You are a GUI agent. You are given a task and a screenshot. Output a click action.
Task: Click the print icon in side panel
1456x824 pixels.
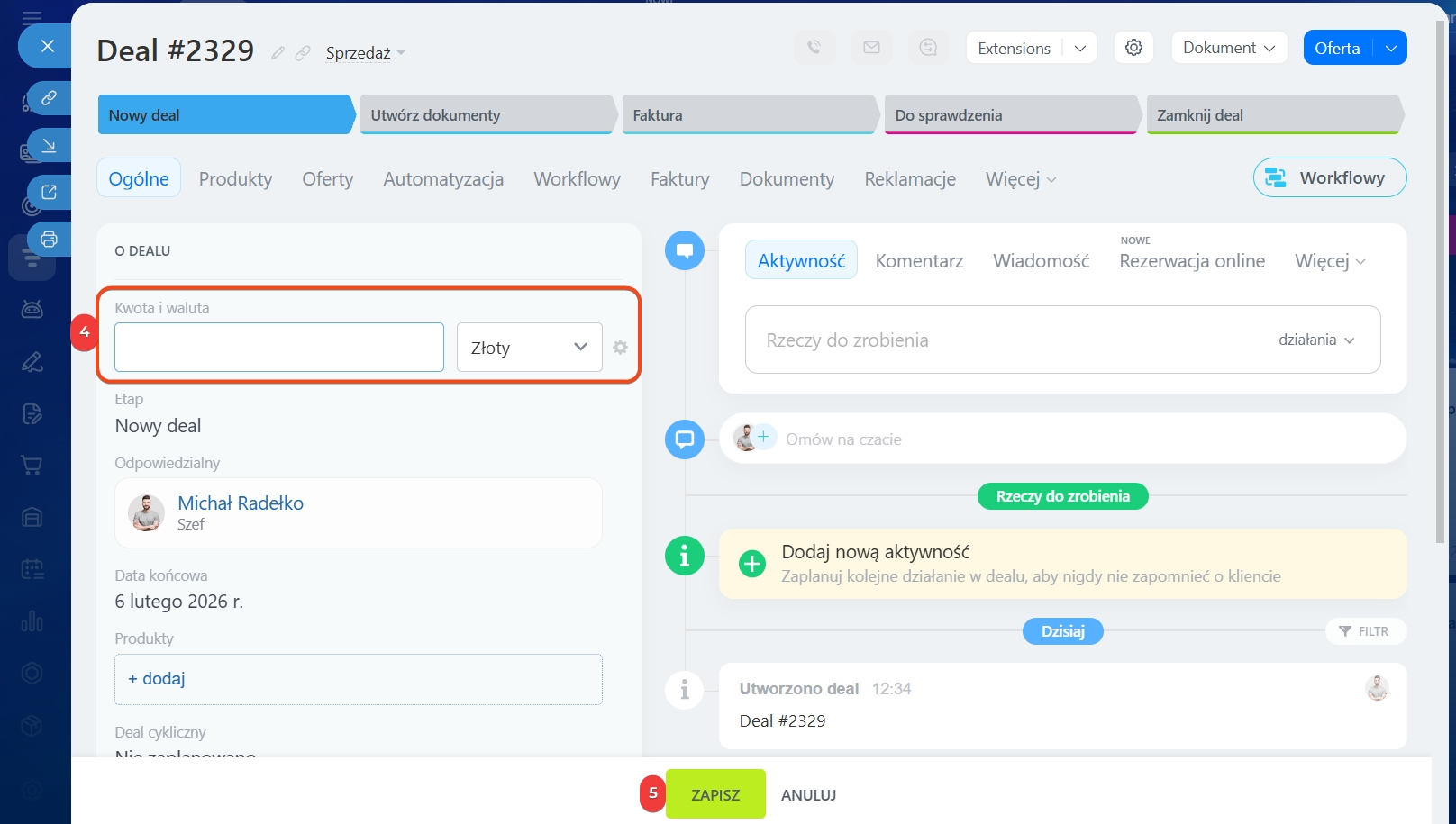[49, 240]
